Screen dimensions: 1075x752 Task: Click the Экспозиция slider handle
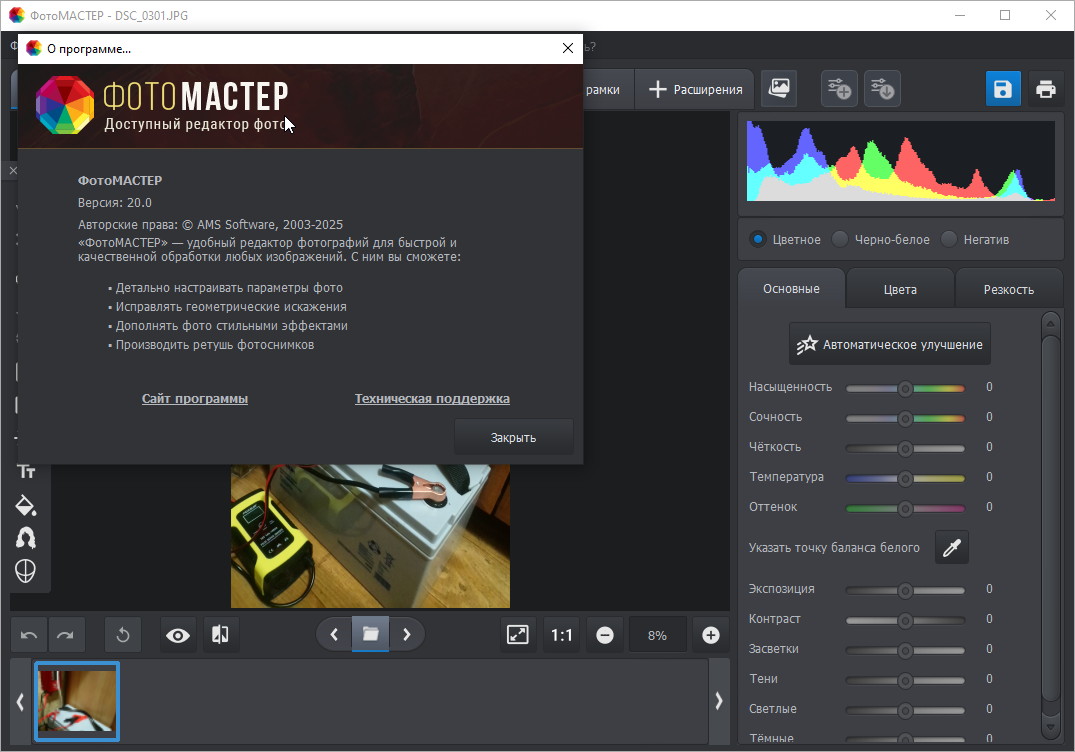point(905,590)
